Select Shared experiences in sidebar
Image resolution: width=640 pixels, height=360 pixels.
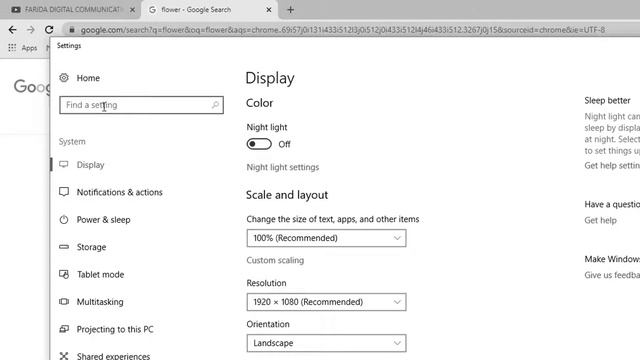tap(113, 356)
